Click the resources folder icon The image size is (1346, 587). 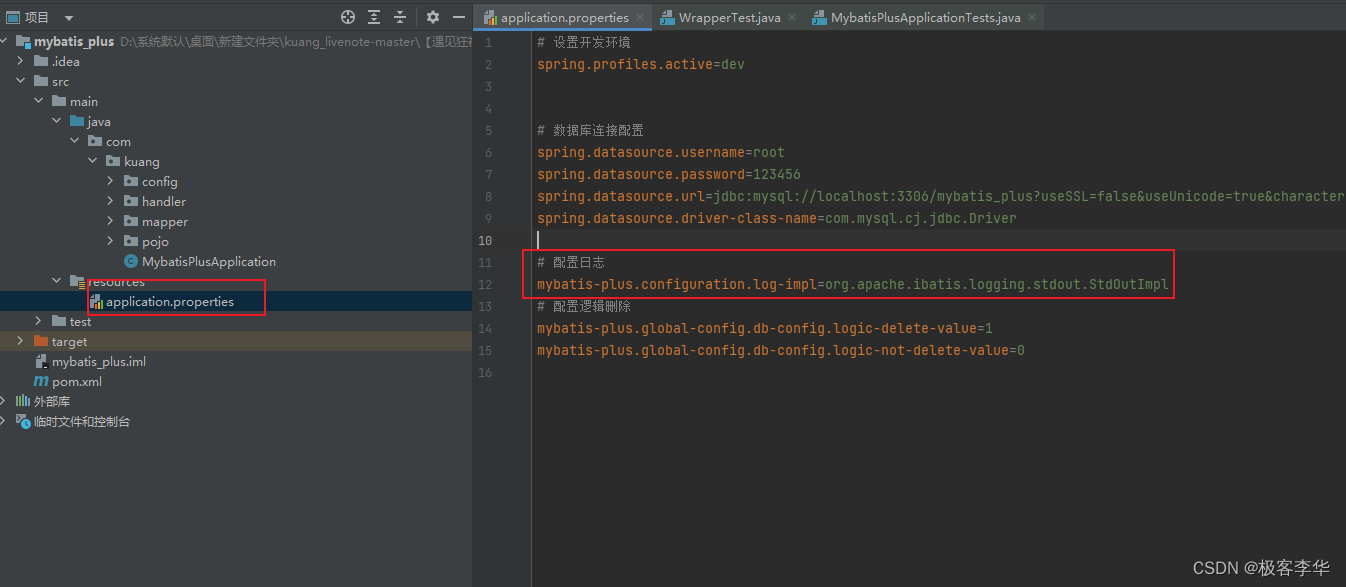click(77, 281)
